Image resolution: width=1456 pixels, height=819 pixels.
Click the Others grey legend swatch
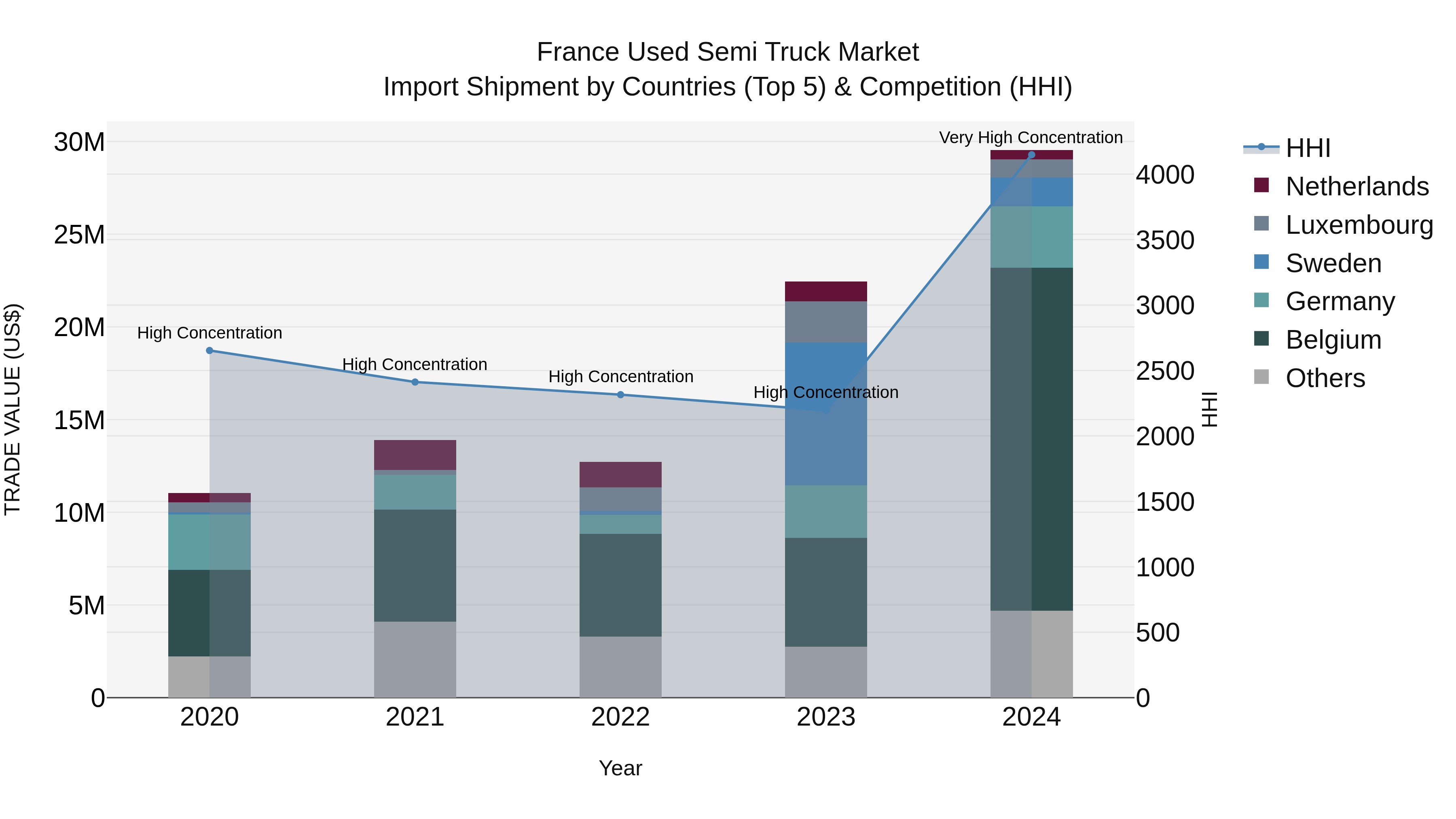[1261, 377]
